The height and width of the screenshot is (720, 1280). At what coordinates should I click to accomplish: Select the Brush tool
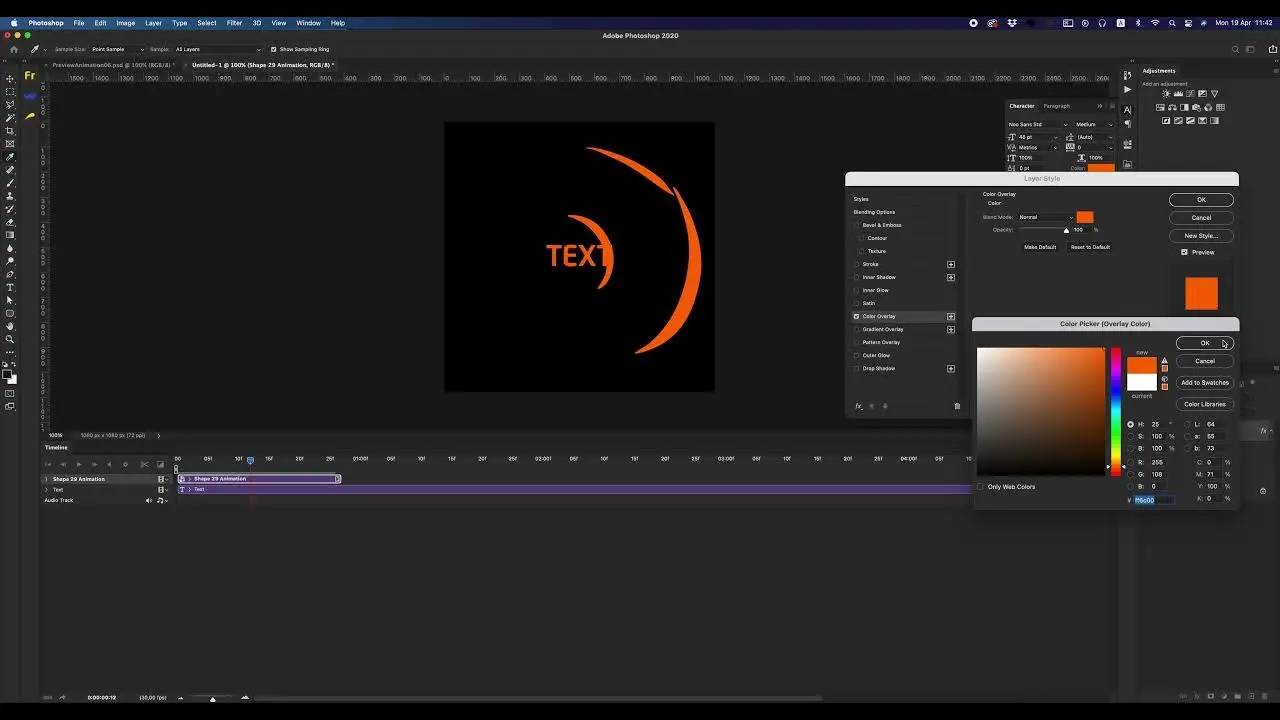click(x=10, y=183)
